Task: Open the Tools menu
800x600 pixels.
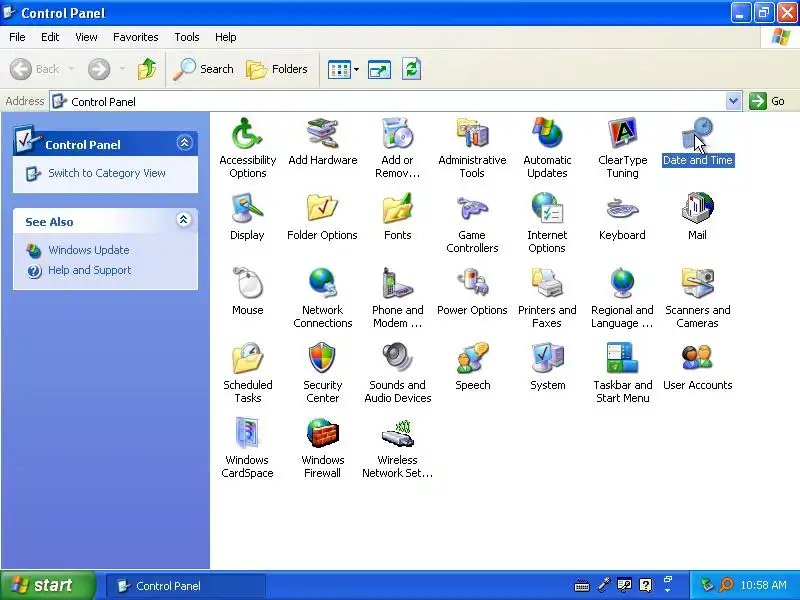Action: pos(187,37)
